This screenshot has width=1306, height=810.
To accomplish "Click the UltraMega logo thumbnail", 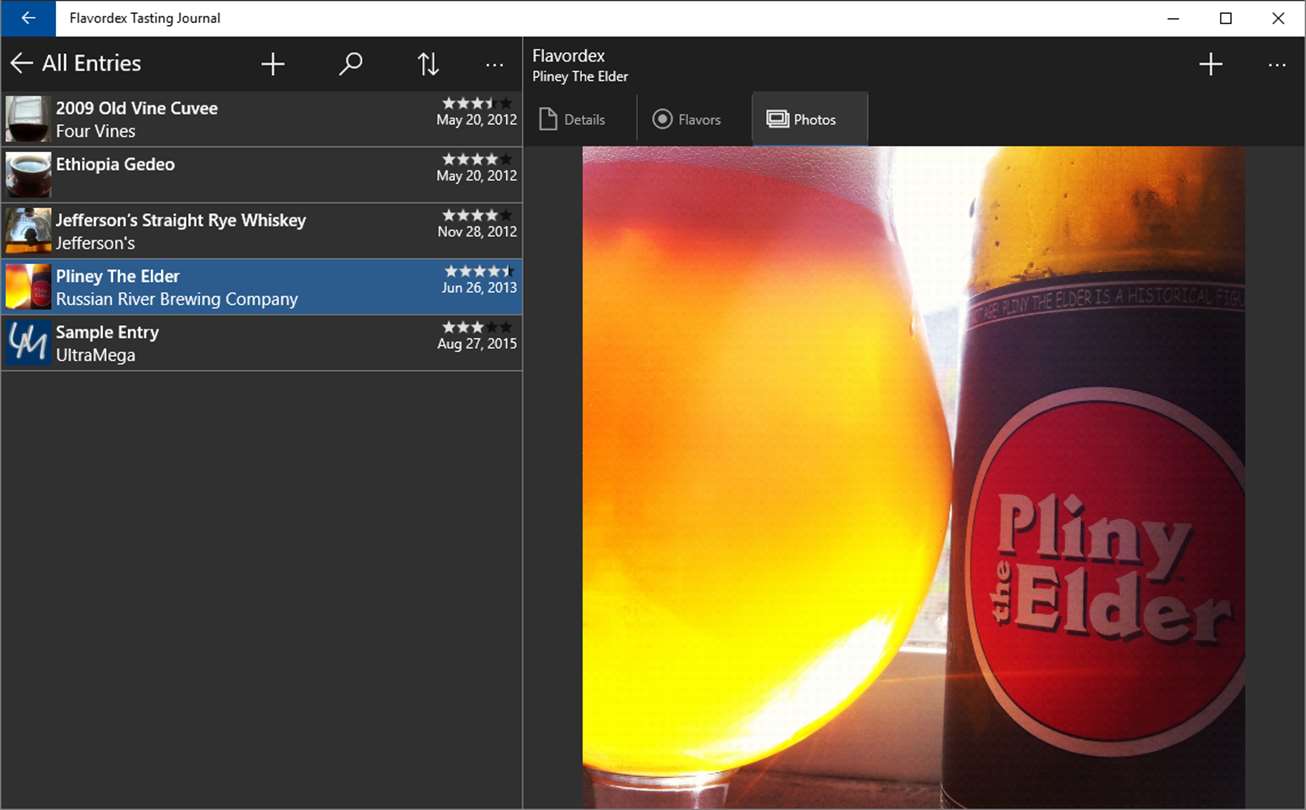I will tap(28, 343).
